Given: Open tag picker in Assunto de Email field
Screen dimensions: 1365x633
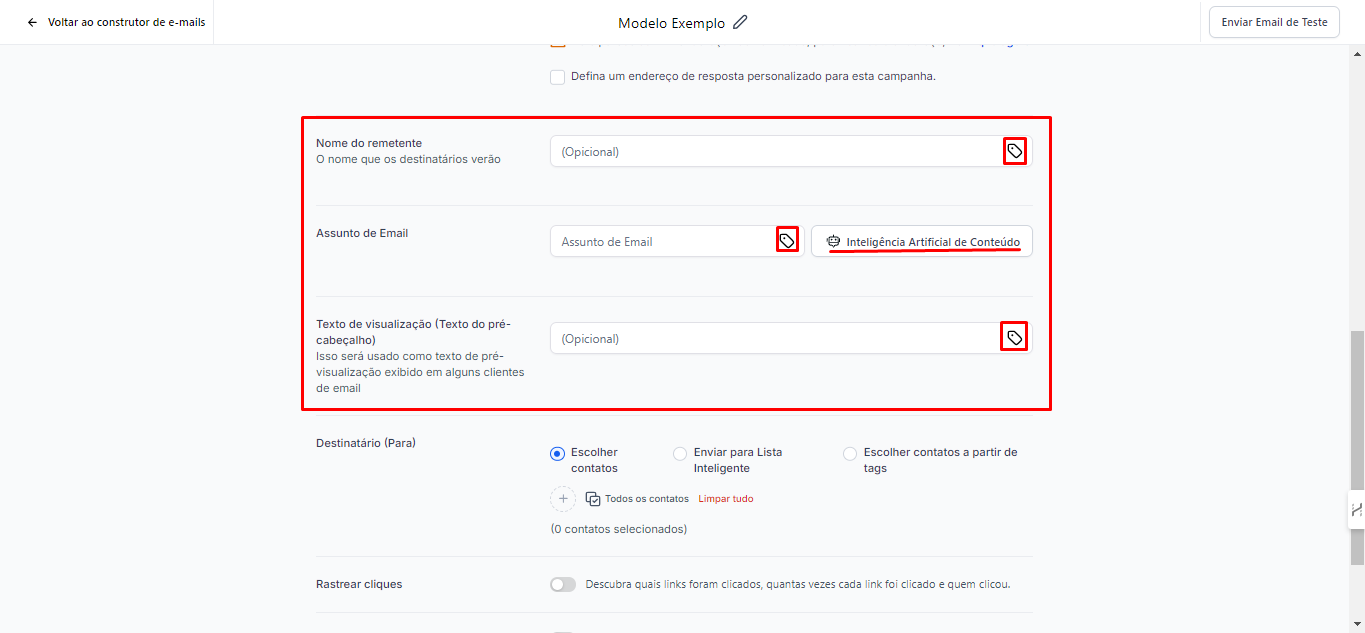Looking at the screenshot, I should coord(787,241).
